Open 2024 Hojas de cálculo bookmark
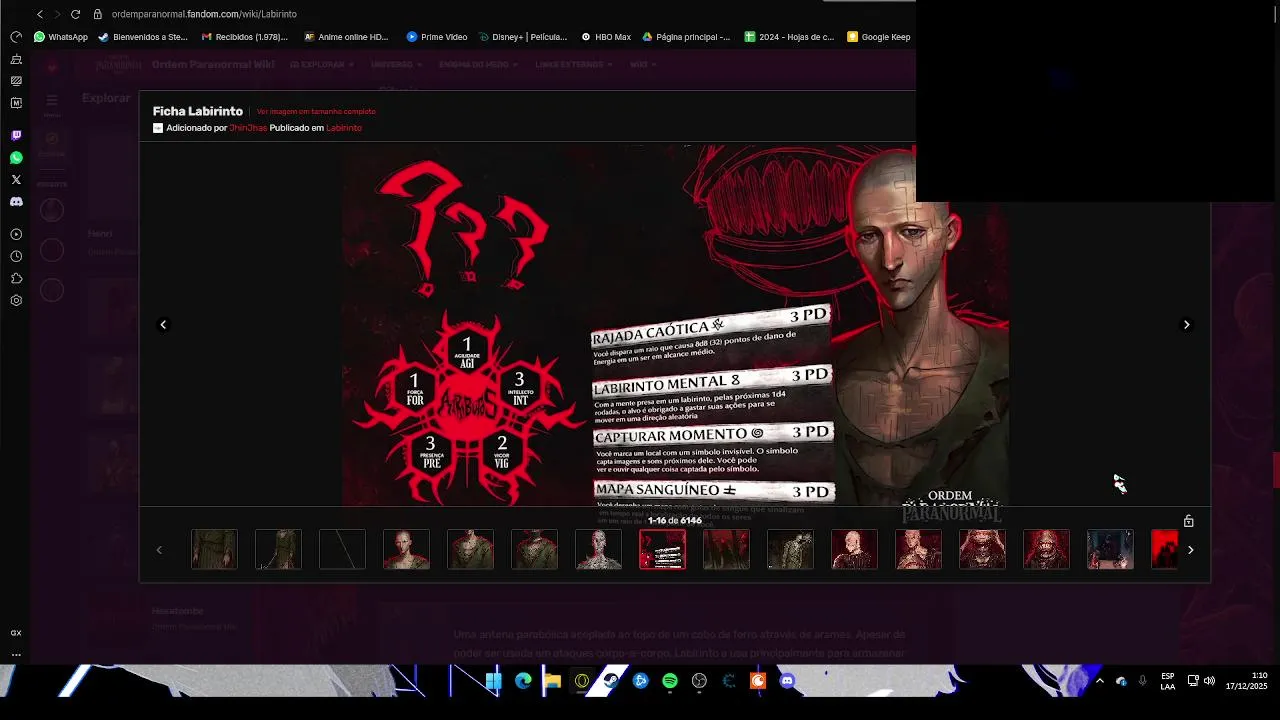1280x720 pixels. 789,37
